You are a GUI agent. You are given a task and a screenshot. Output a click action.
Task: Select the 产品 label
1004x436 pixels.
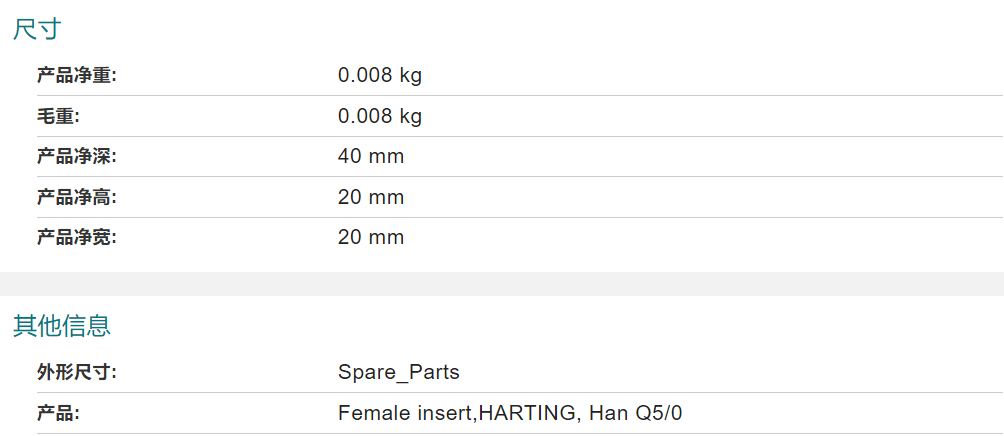pyautogui.click(x=58, y=414)
